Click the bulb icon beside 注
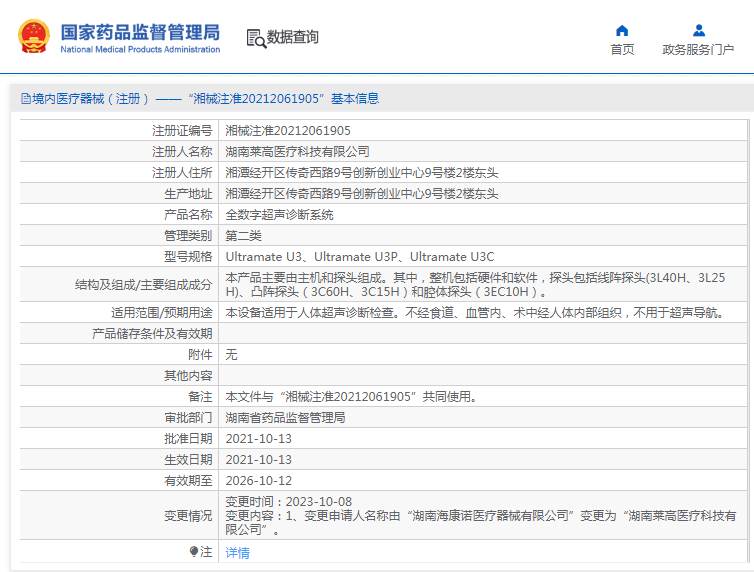Screen dimensions: 754x572 (x=194, y=551)
